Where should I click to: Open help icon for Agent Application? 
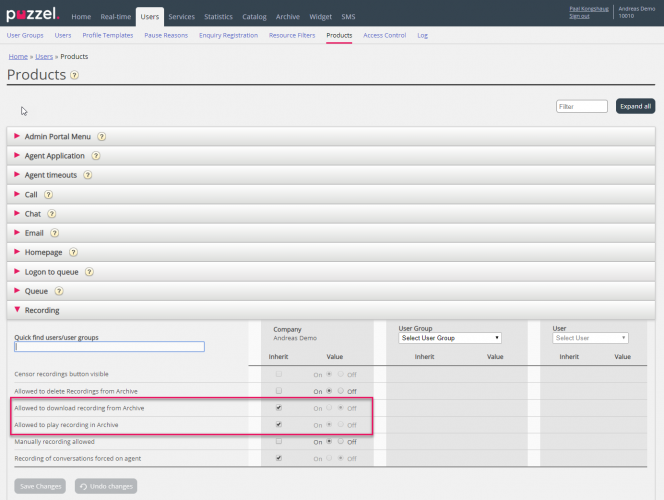tap(96, 156)
